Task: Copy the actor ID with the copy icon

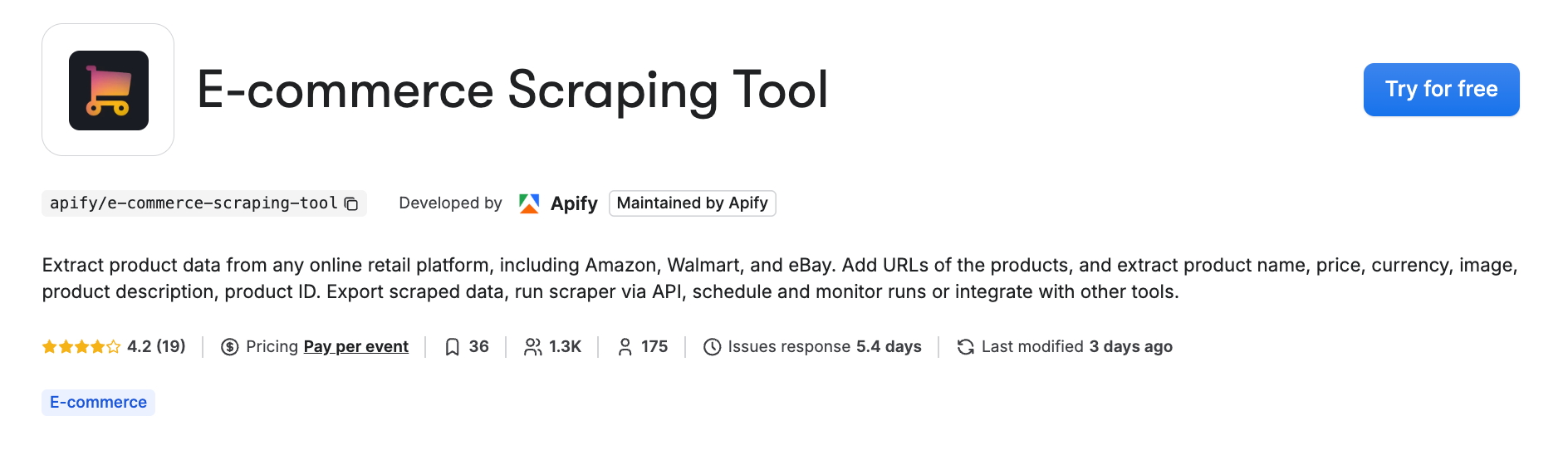Action: 351,203
